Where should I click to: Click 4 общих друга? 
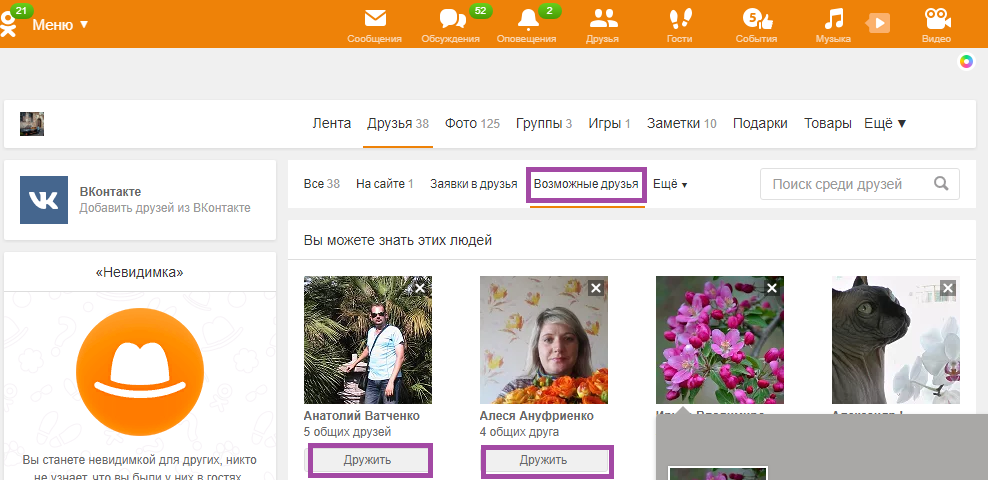click(x=519, y=432)
